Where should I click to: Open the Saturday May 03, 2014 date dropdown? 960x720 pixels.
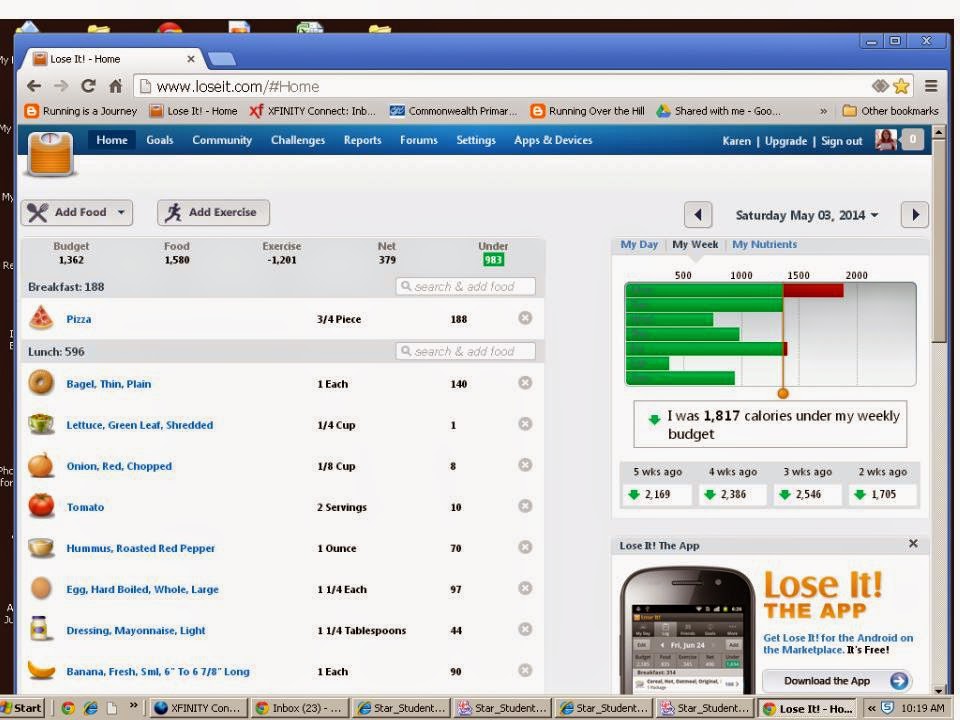coord(806,215)
